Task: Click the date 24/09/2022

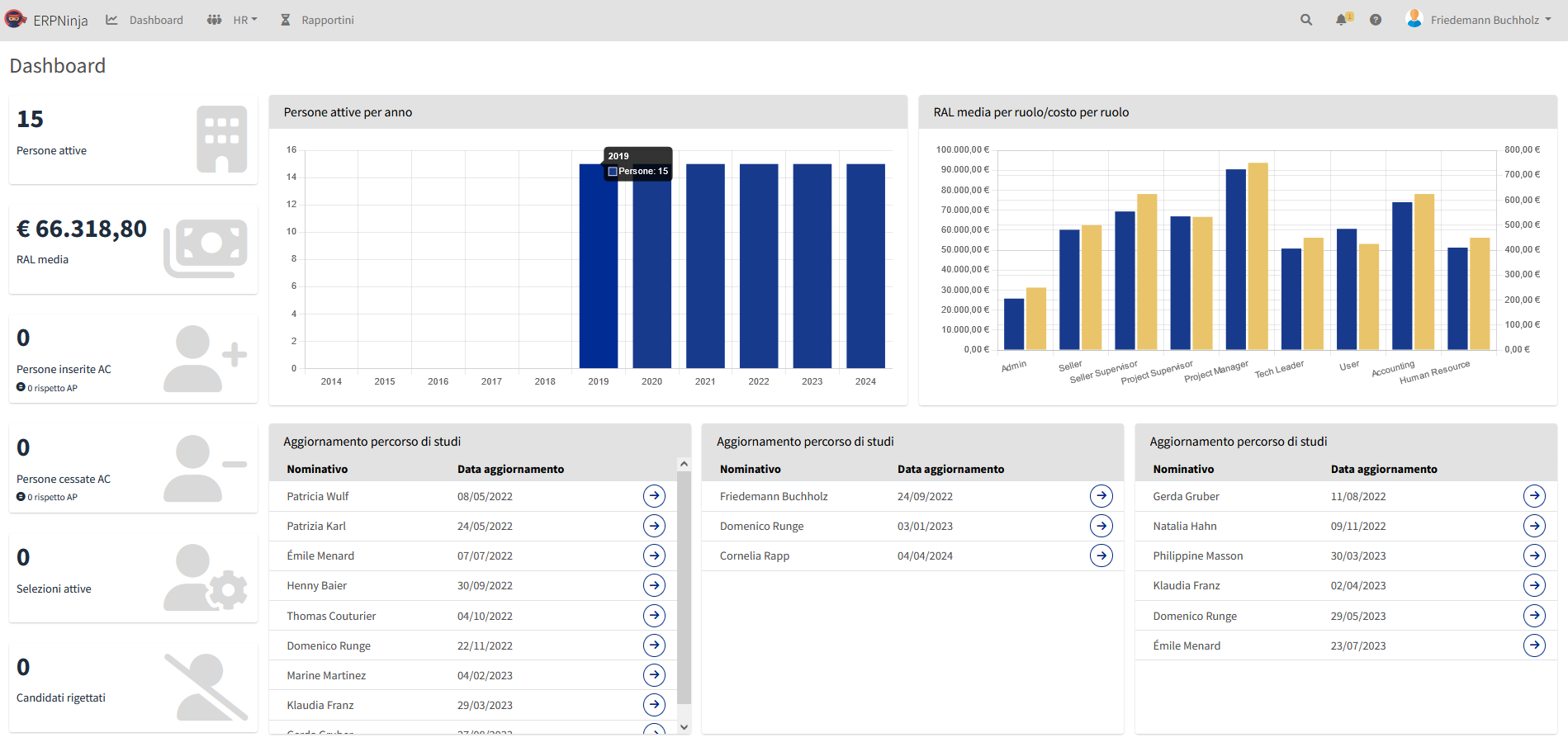Action: pos(925,496)
